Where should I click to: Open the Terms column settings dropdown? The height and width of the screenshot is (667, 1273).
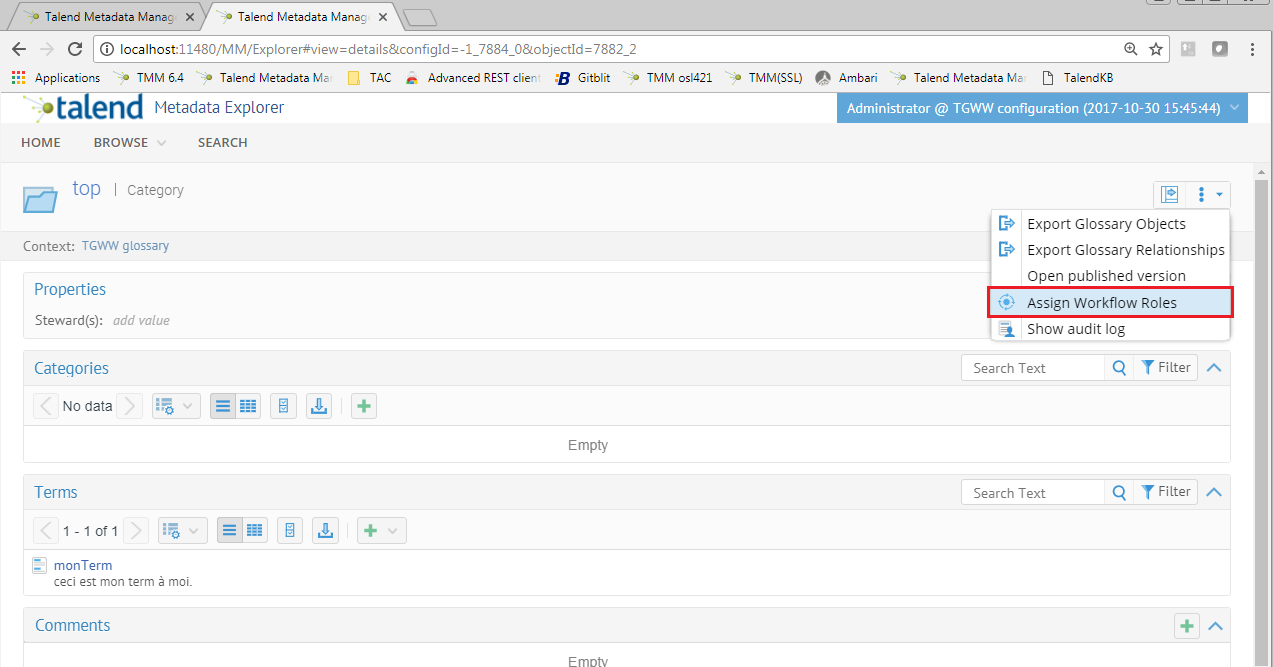point(182,531)
